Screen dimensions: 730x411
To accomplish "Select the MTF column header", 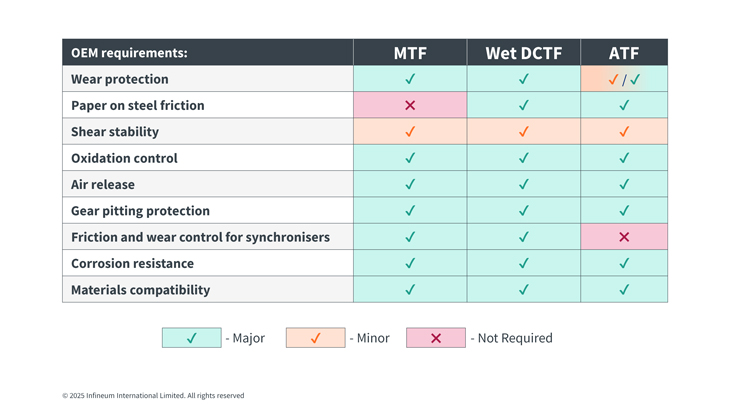I will coord(410,53).
